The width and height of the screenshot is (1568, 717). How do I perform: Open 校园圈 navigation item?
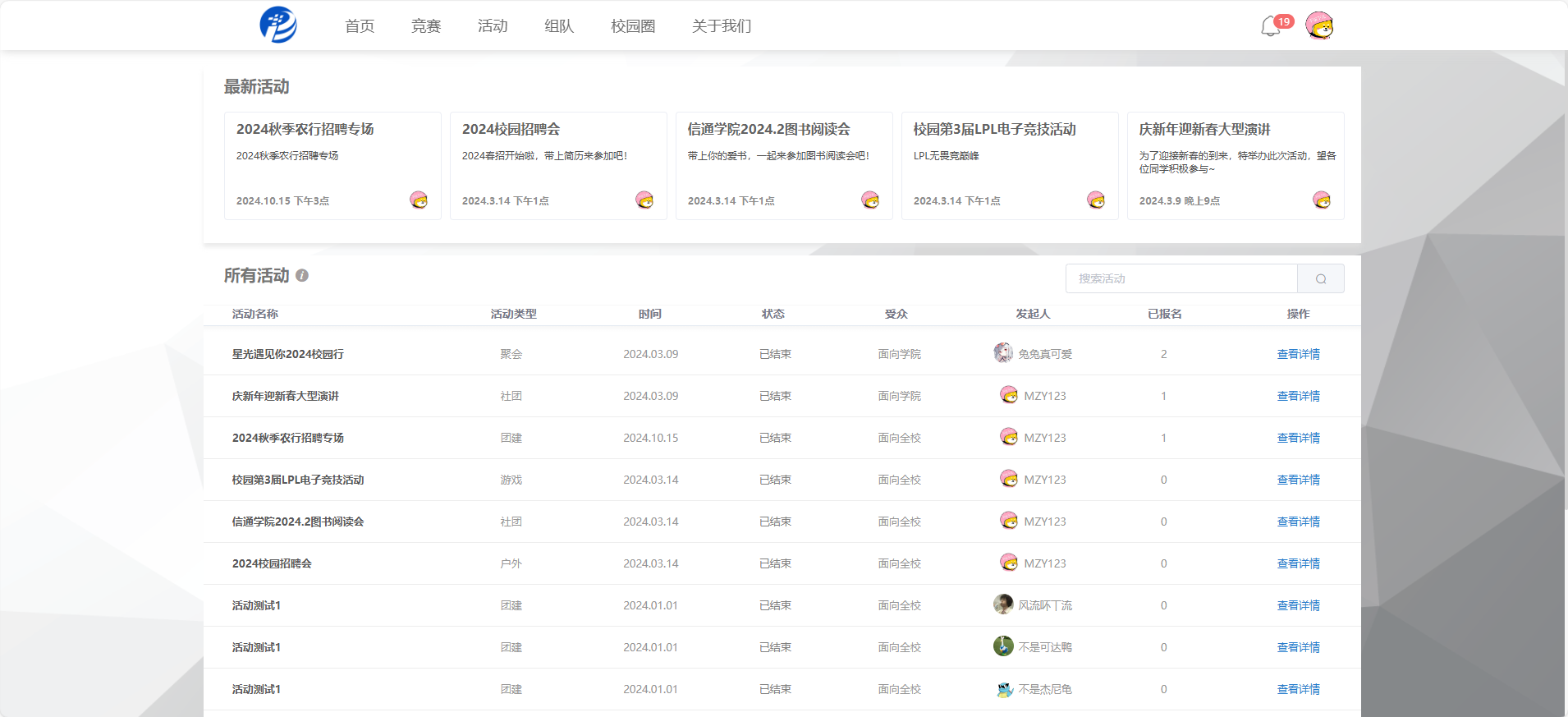pyautogui.click(x=633, y=26)
